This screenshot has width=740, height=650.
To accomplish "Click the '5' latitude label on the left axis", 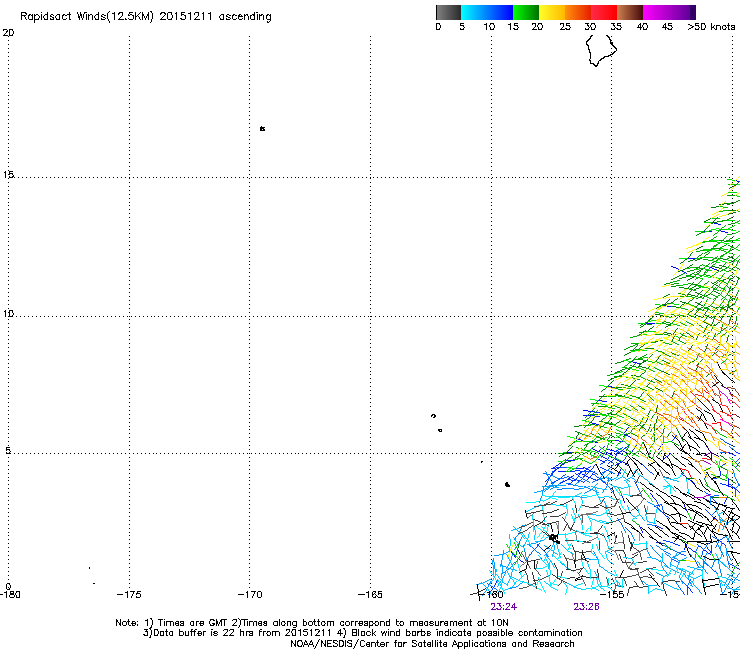I will (8, 451).
